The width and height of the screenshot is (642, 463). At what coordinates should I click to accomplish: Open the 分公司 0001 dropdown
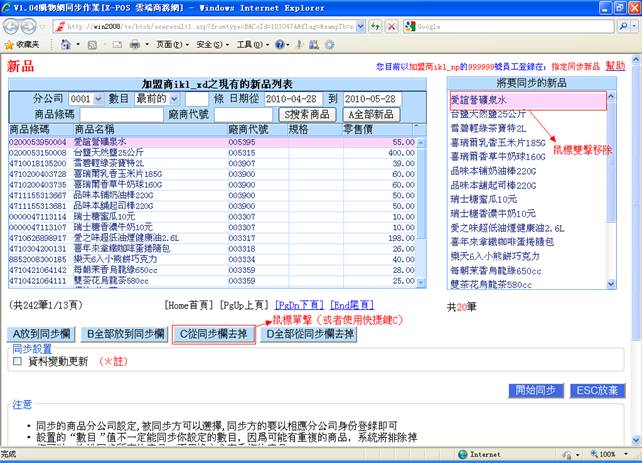tap(84, 99)
